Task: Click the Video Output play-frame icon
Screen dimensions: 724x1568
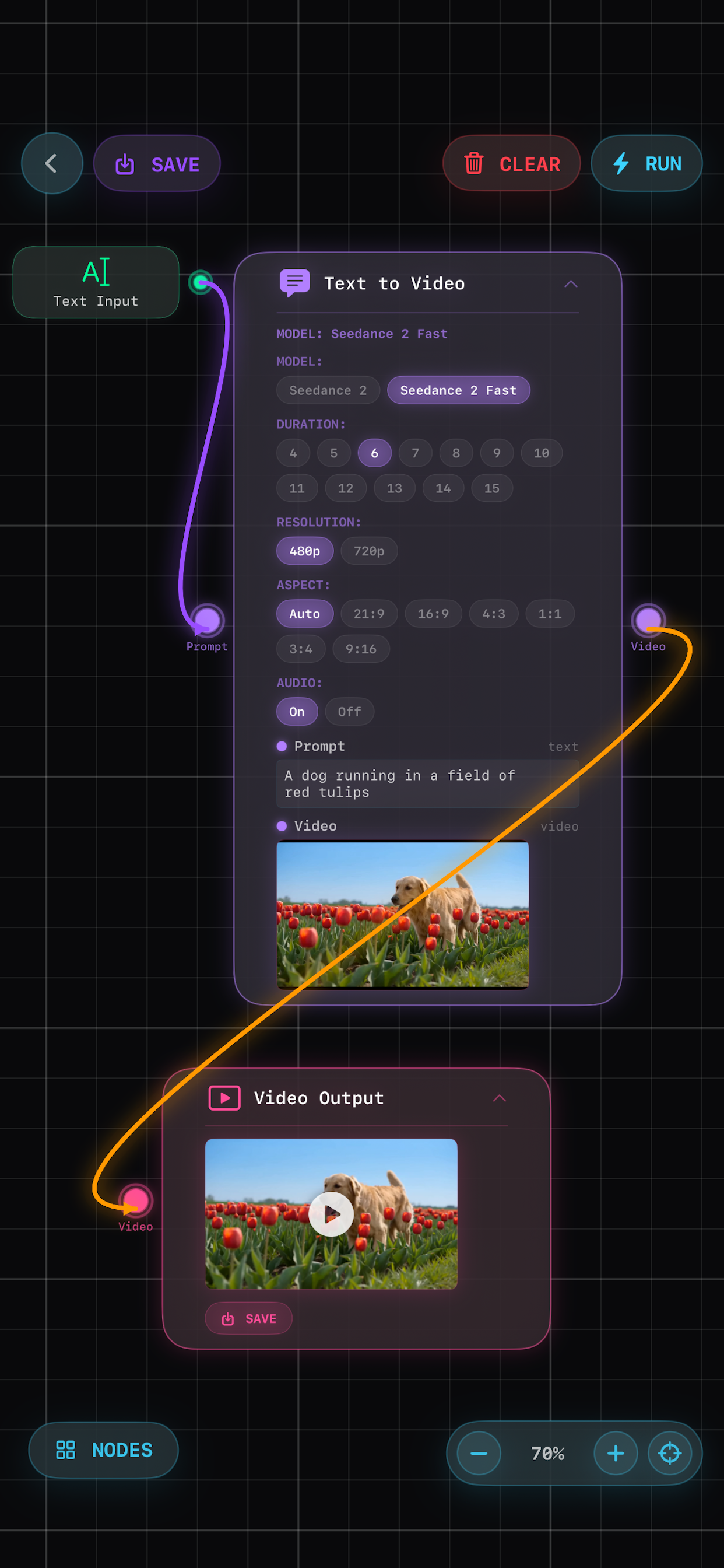Action: [224, 1098]
